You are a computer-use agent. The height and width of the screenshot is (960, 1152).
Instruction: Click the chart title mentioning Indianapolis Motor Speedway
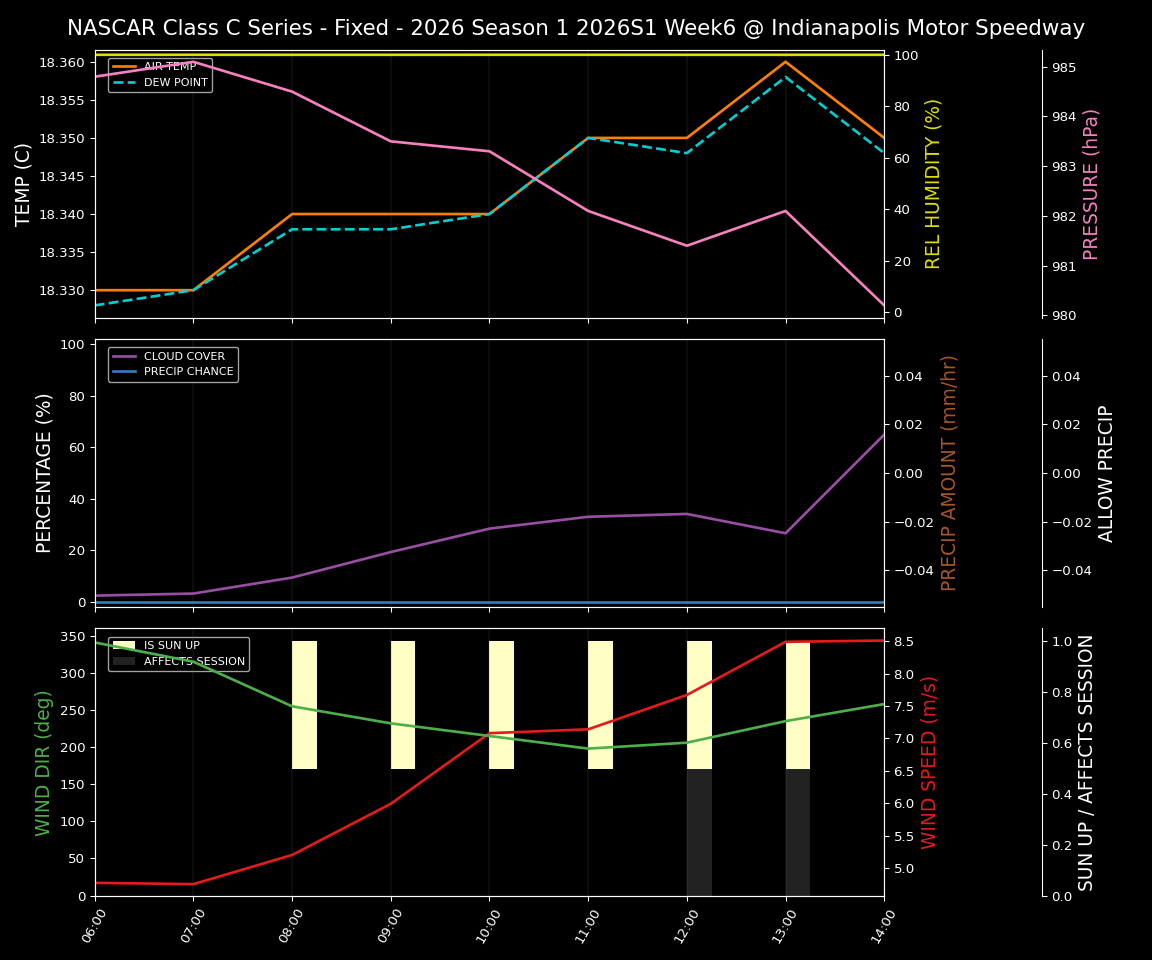(576, 28)
